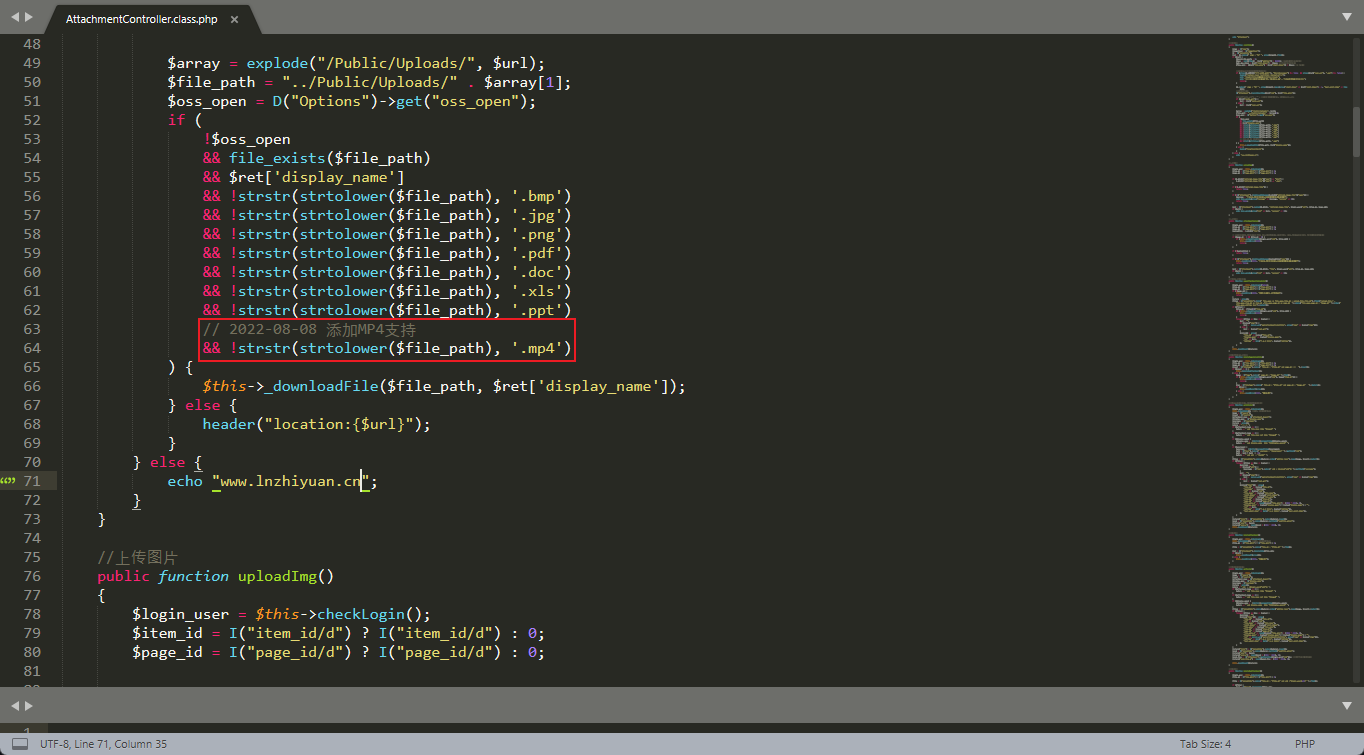Viewport: 1364px width, 755px height.
Task: Click 'checkLogin' on line 78
Action: coord(361,614)
